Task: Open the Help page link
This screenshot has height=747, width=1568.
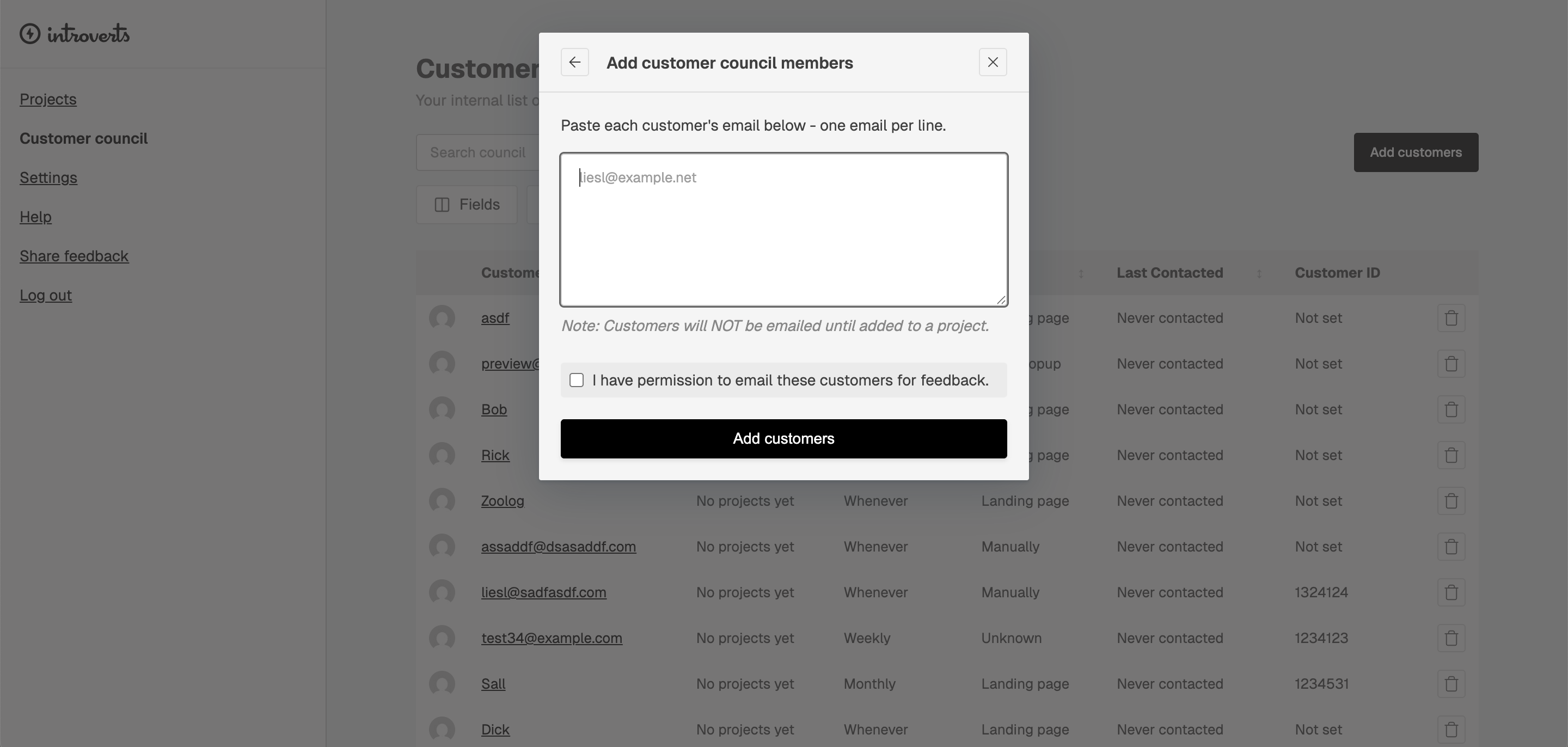Action: click(35, 217)
